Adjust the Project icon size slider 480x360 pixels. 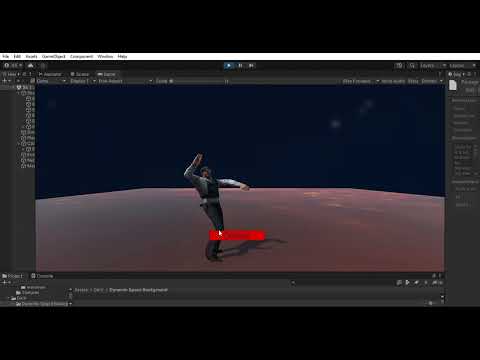(x=430, y=303)
